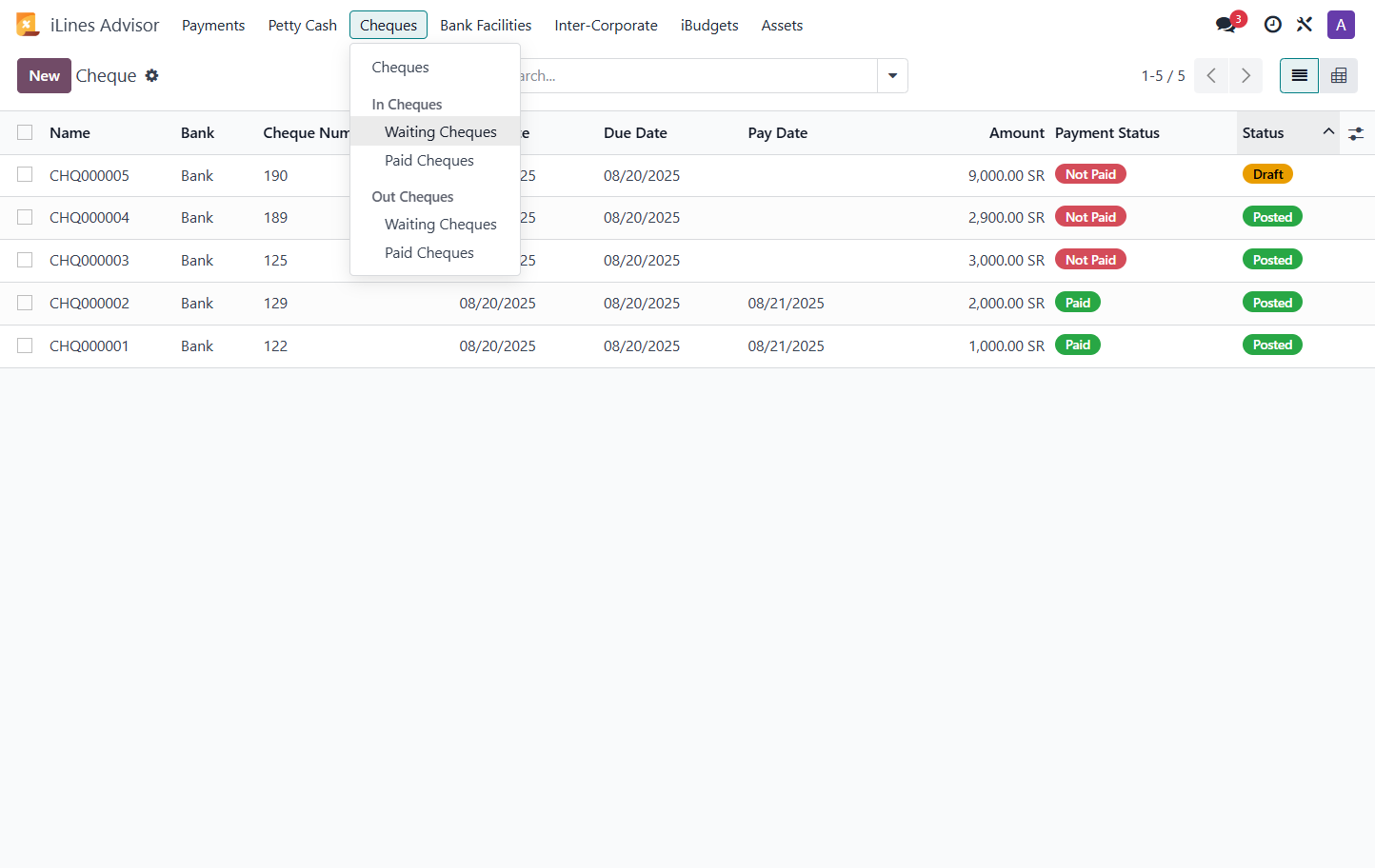This screenshot has width=1375, height=868.
Task: Sort by the Status column header
Action: coord(1287,133)
